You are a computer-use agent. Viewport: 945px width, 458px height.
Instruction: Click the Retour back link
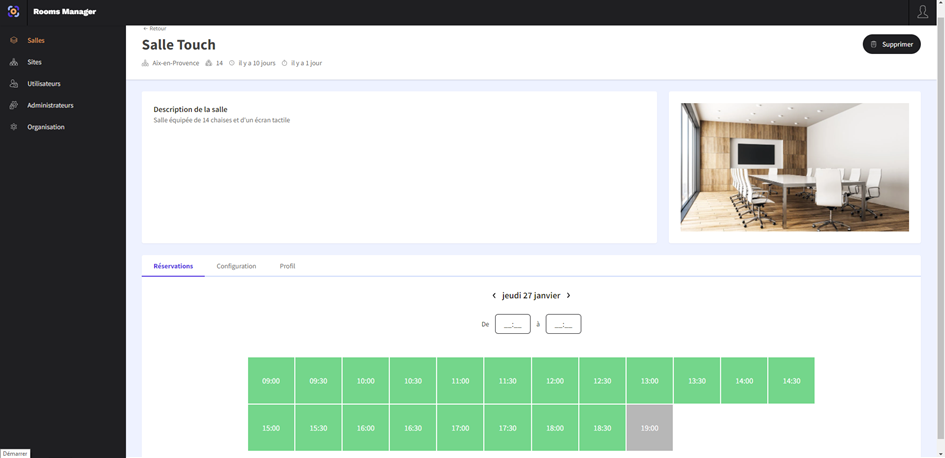tap(155, 29)
